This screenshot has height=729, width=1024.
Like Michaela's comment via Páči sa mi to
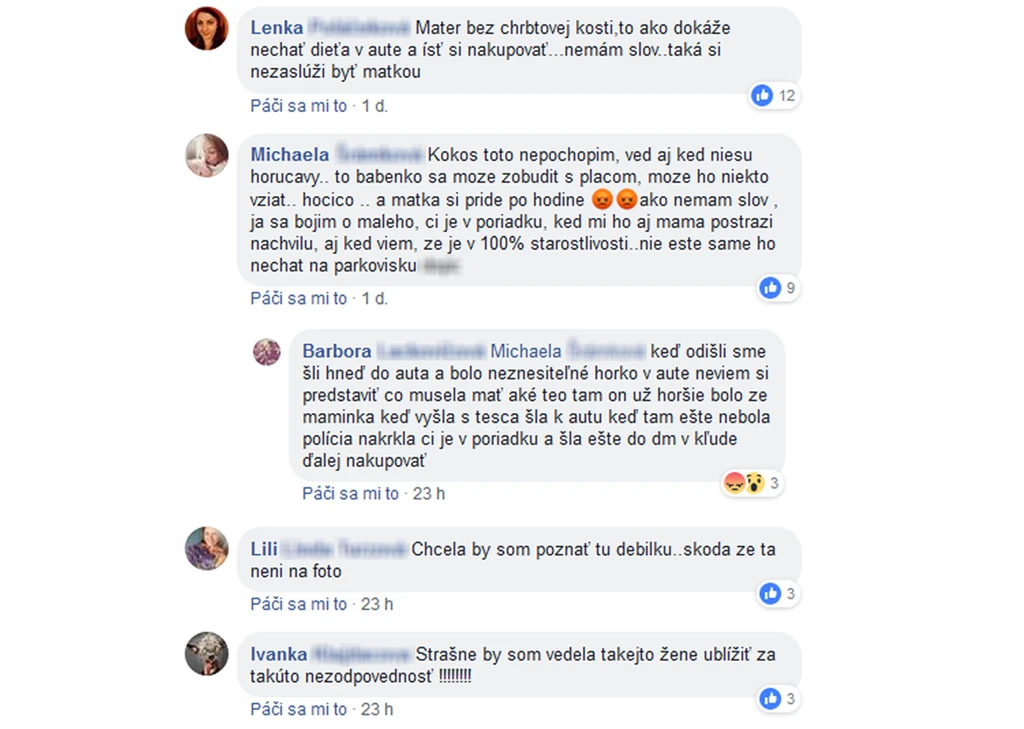(298, 299)
